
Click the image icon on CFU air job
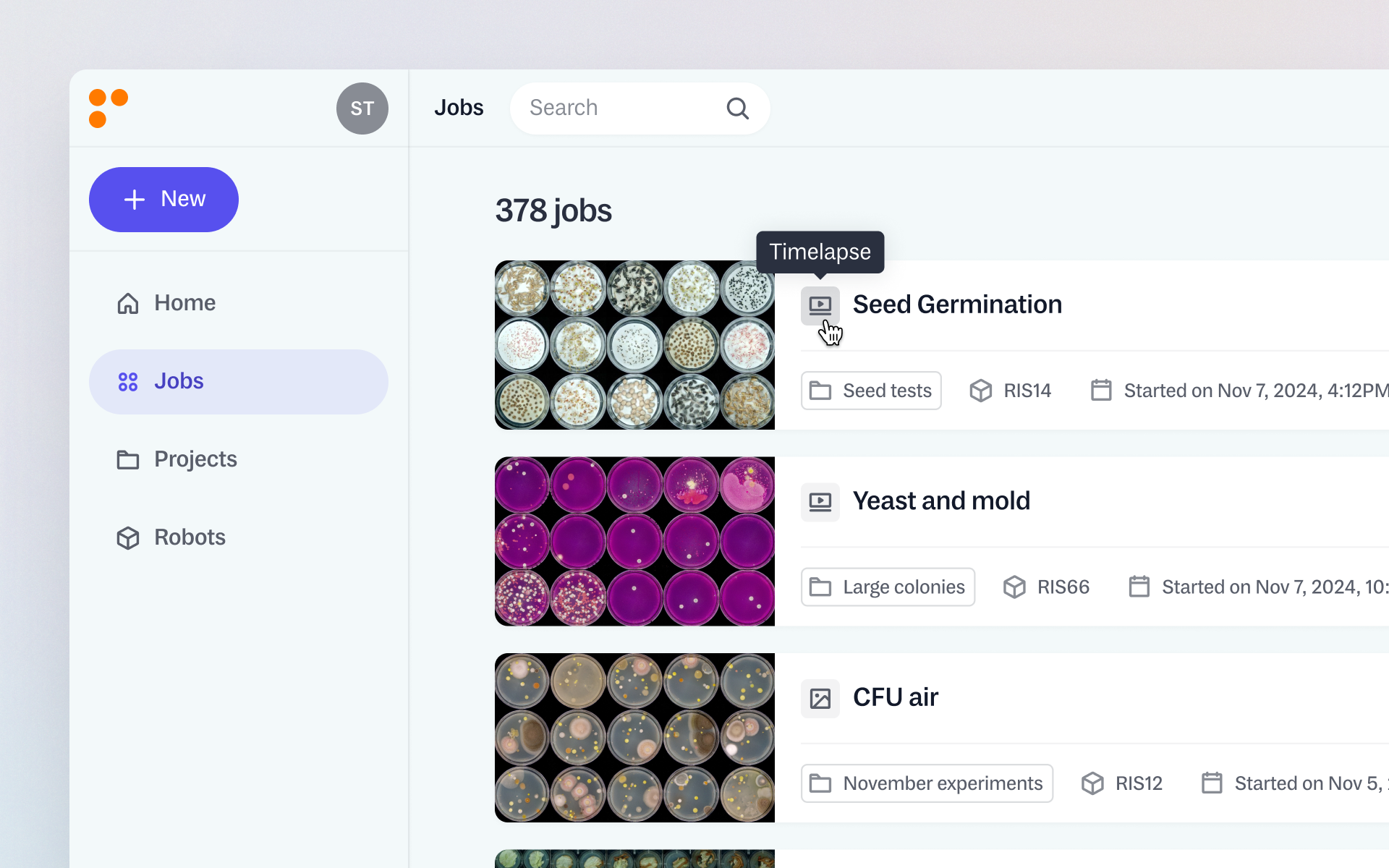point(820,697)
